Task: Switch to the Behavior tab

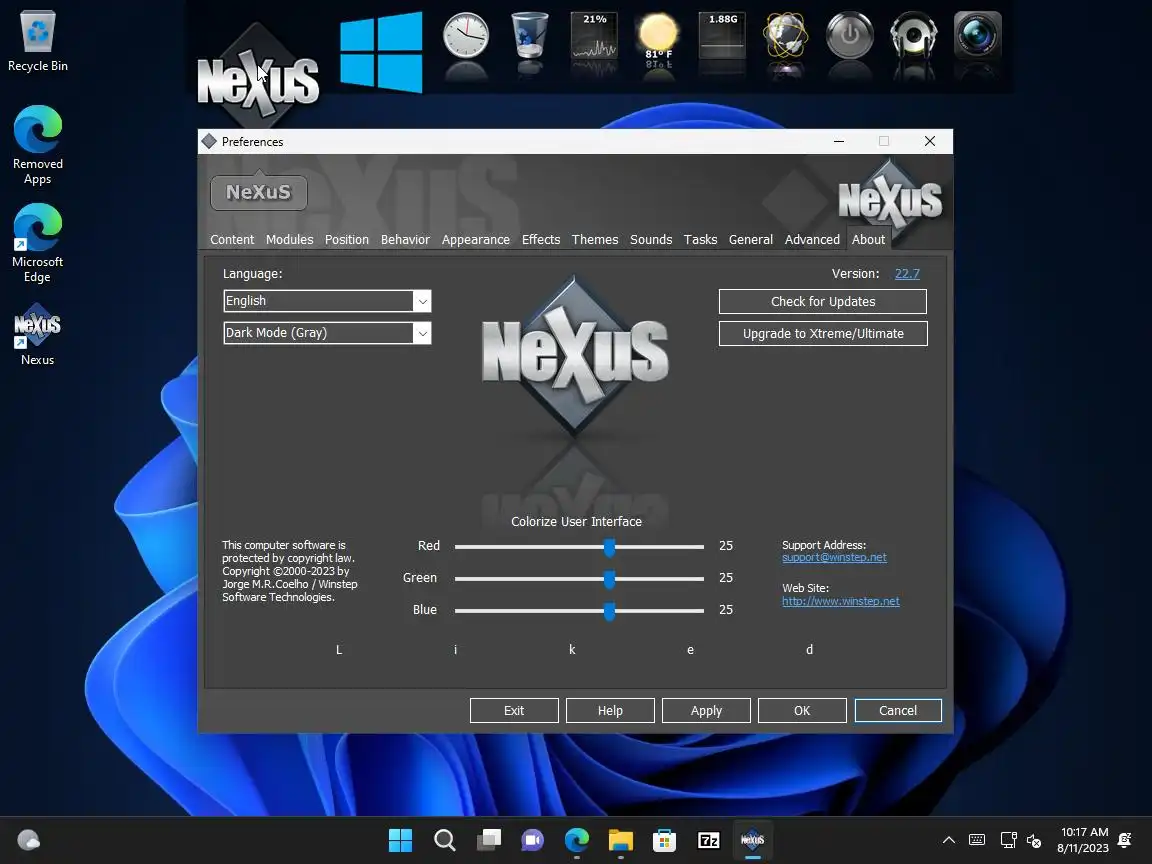Action: (x=405, y=240)
